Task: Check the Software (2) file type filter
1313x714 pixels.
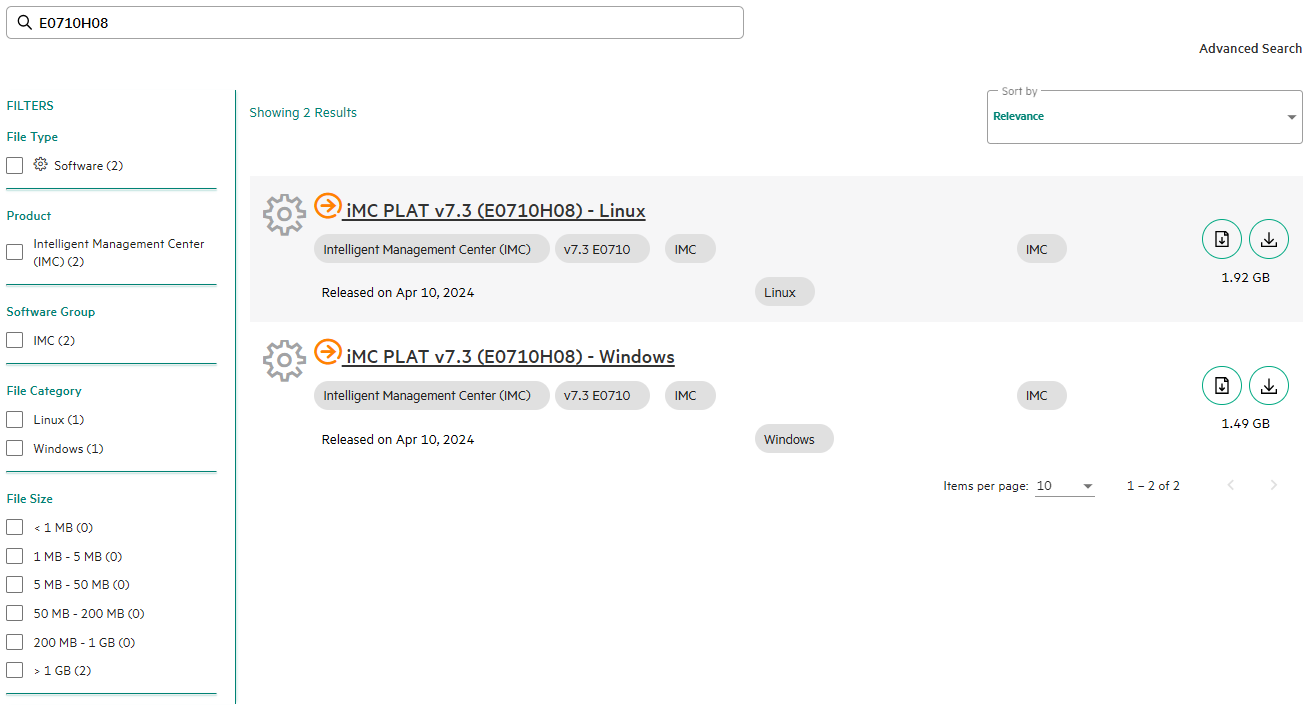Action: 15,166
